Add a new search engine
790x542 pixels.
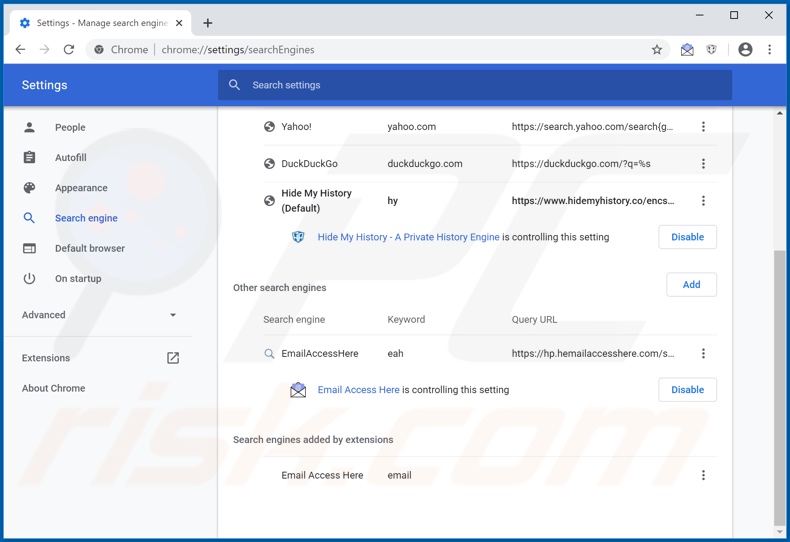point(691,285)
